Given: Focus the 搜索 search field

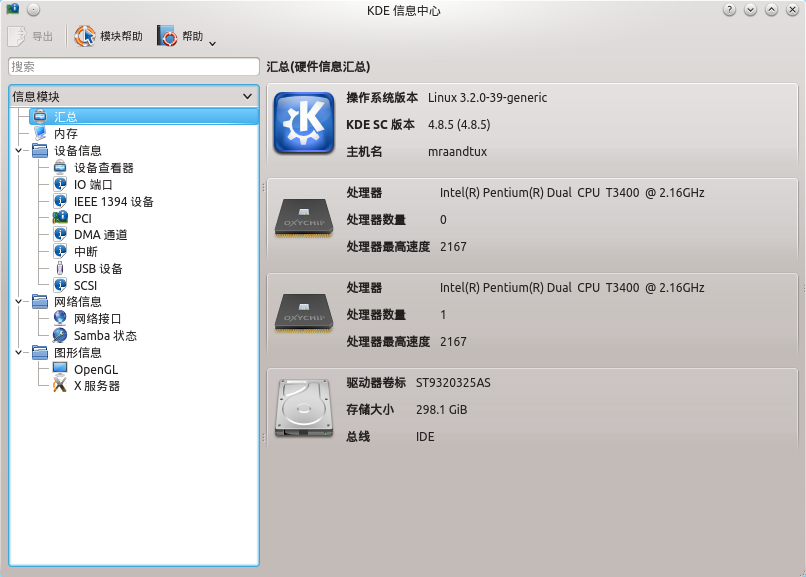Looking at the screenshot, I should 134,67.
